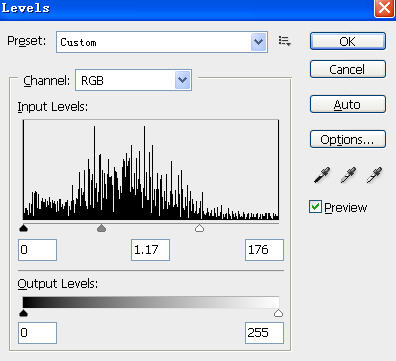Click the gamma field showing 1.17
396x361 pixels.
150,250
